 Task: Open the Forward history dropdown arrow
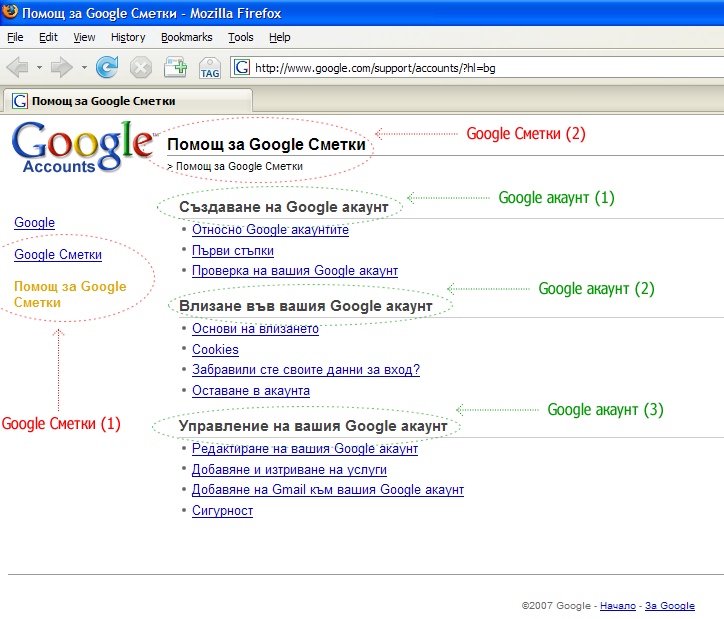(x=84, y=67)
